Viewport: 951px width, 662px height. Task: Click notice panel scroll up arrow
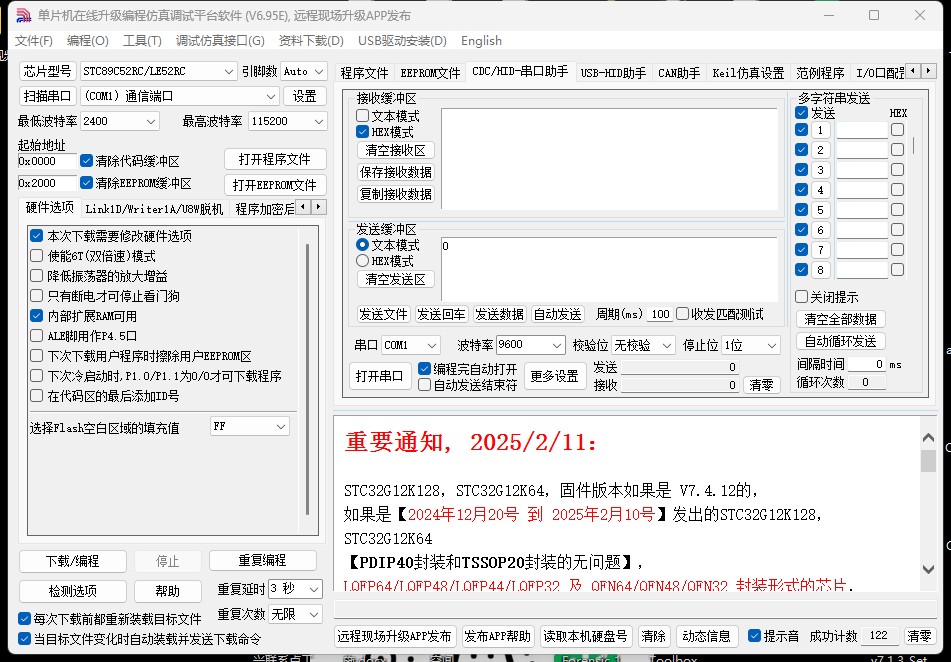click(928, 437)
